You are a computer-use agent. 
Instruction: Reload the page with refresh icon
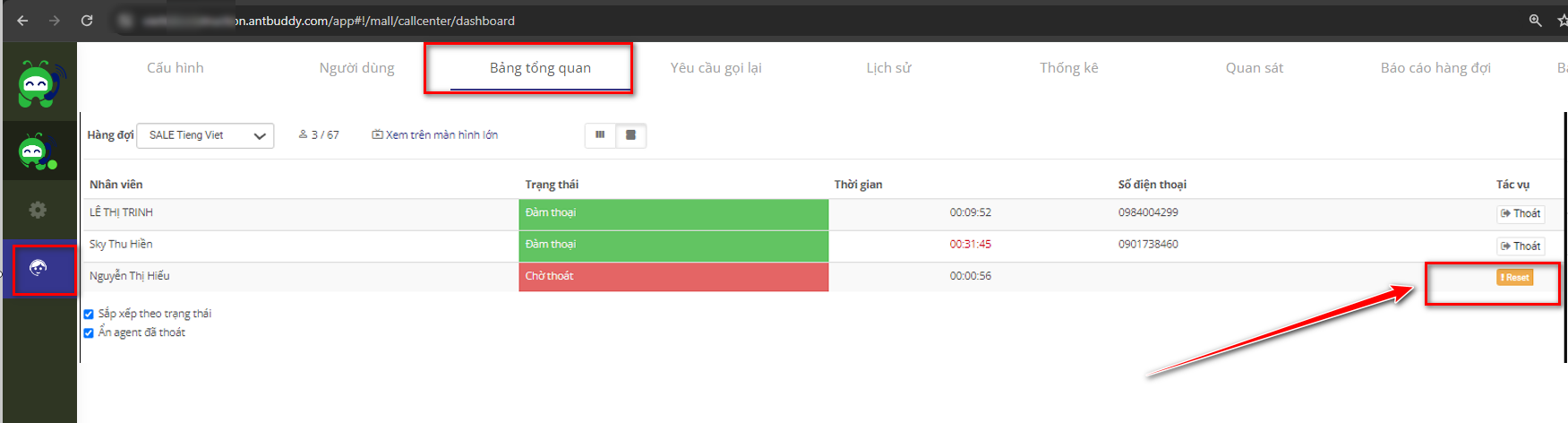click(x=87, y=21)
